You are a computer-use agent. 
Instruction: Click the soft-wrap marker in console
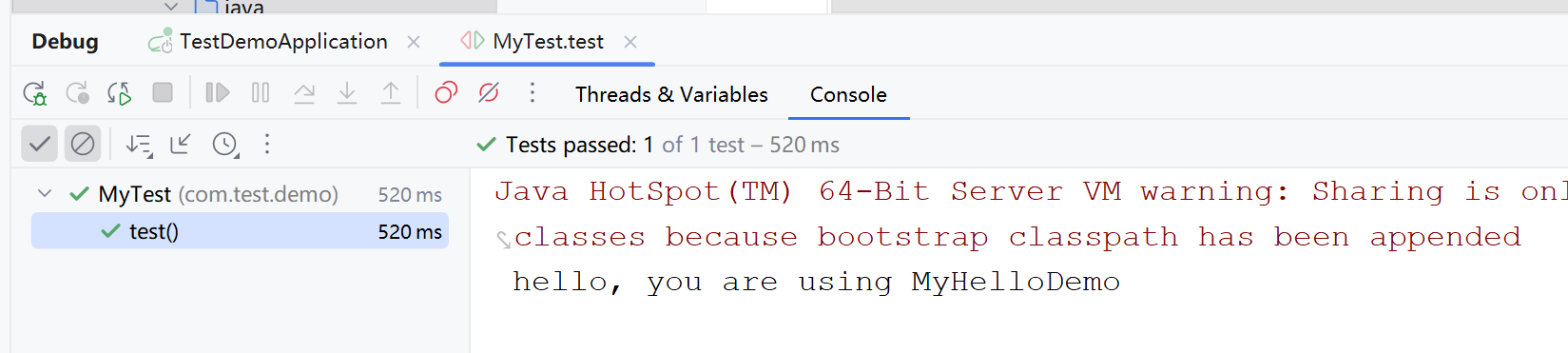[503, 240]
